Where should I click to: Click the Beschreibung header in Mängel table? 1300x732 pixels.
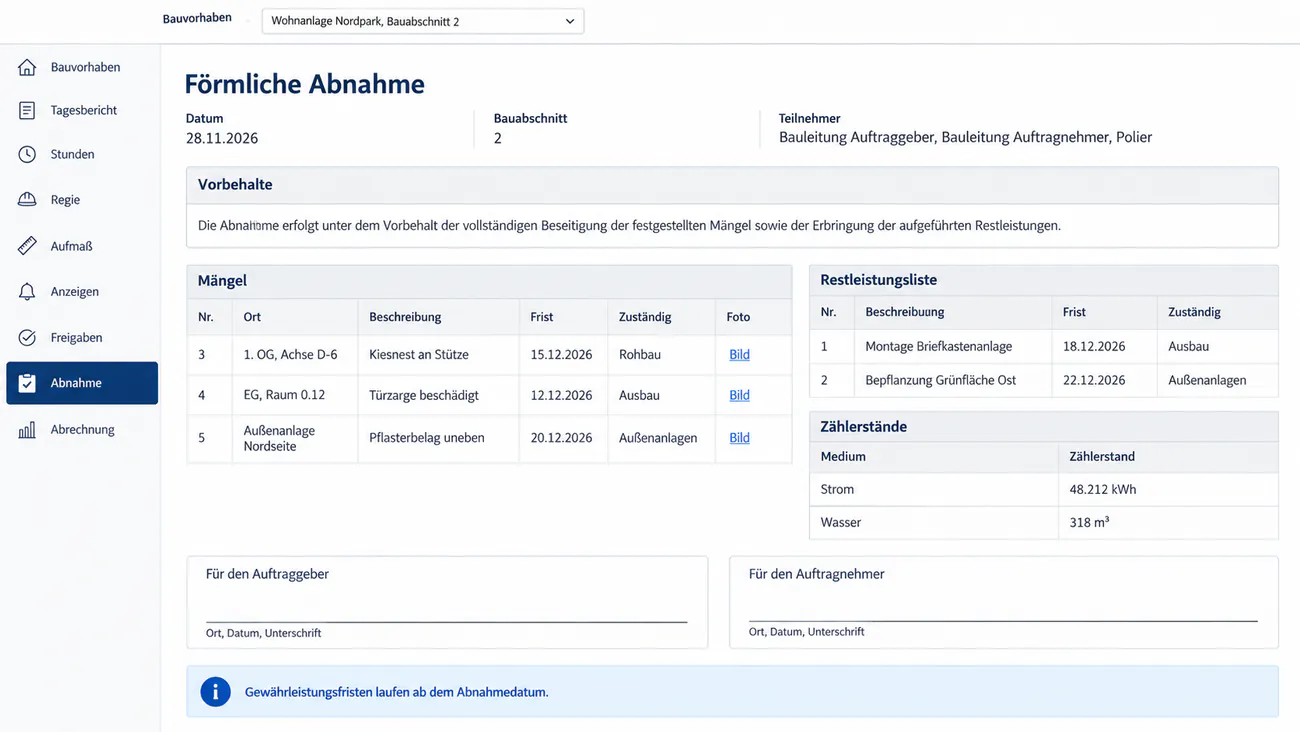coord(405,317)
